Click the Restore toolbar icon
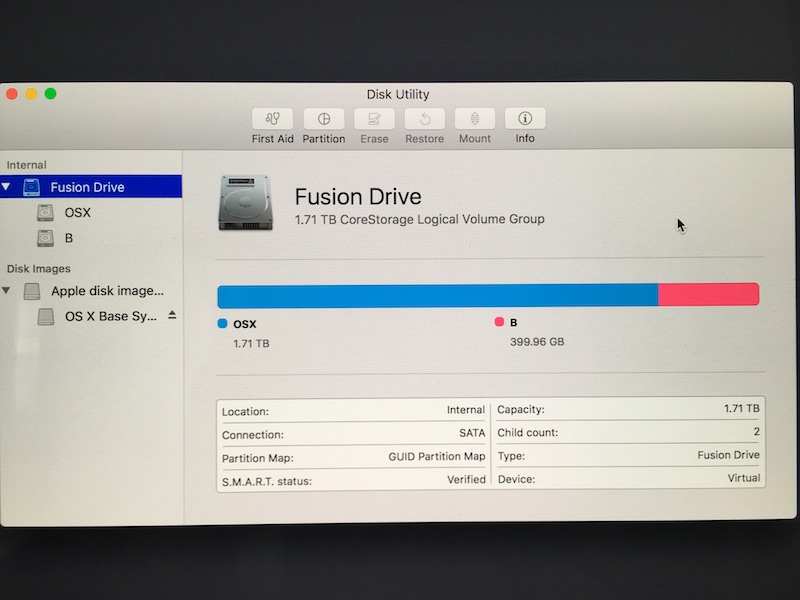 [x=424, y=119]
